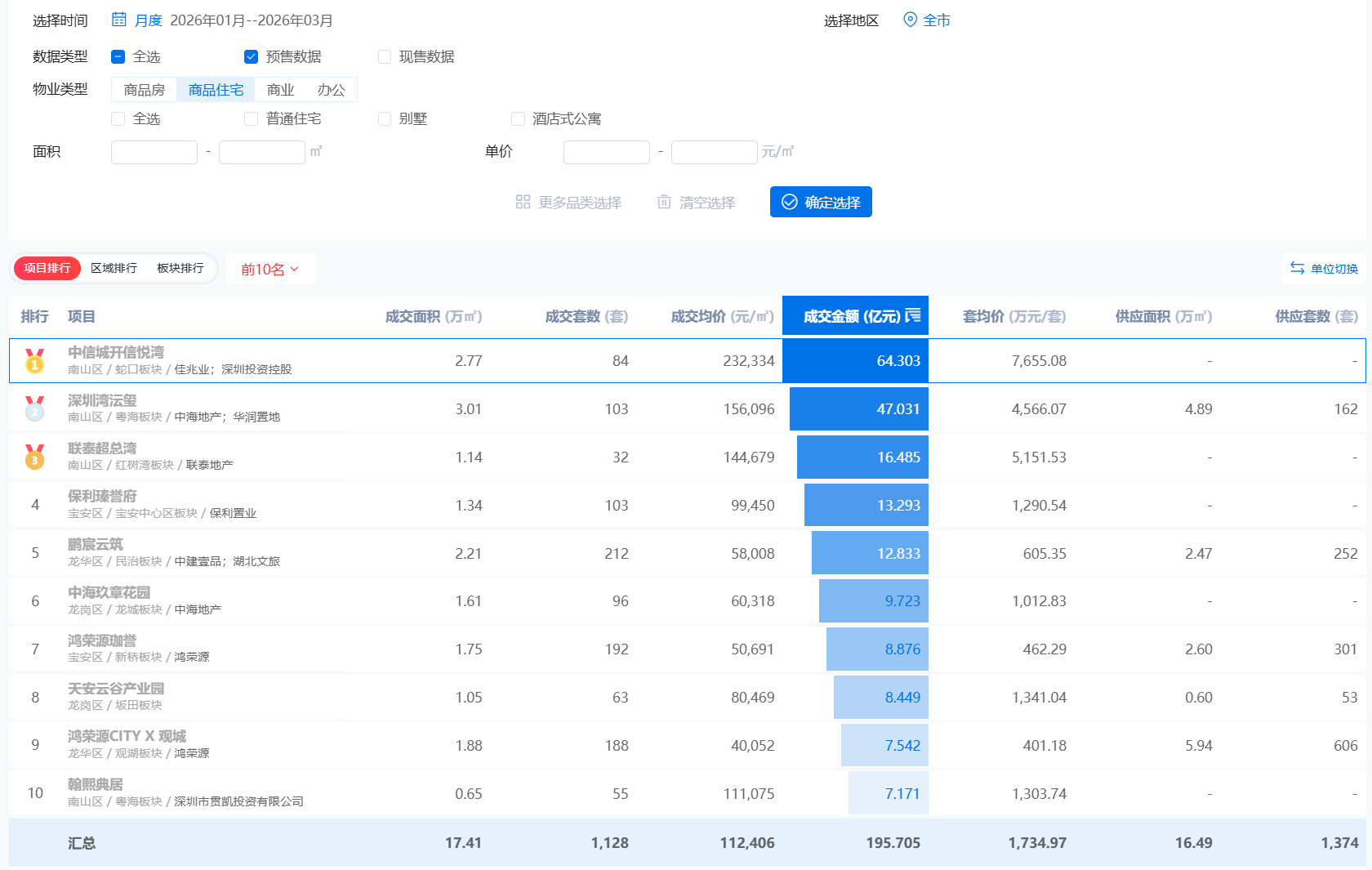Click the sort icon in 成交金额 column header

[914, 315]
